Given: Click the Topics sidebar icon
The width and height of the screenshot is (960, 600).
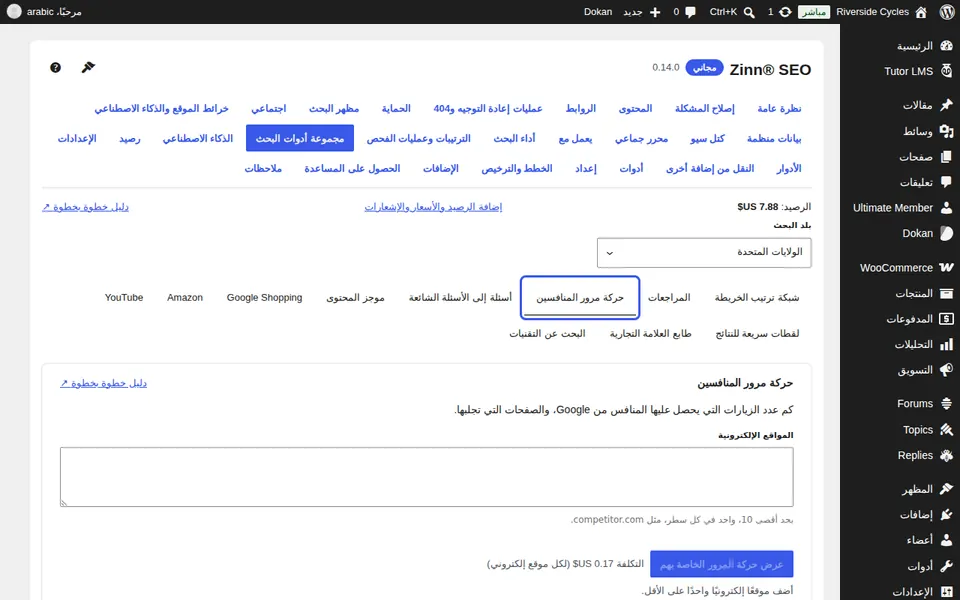Looking at the screenshot, I should pos(946,430).
